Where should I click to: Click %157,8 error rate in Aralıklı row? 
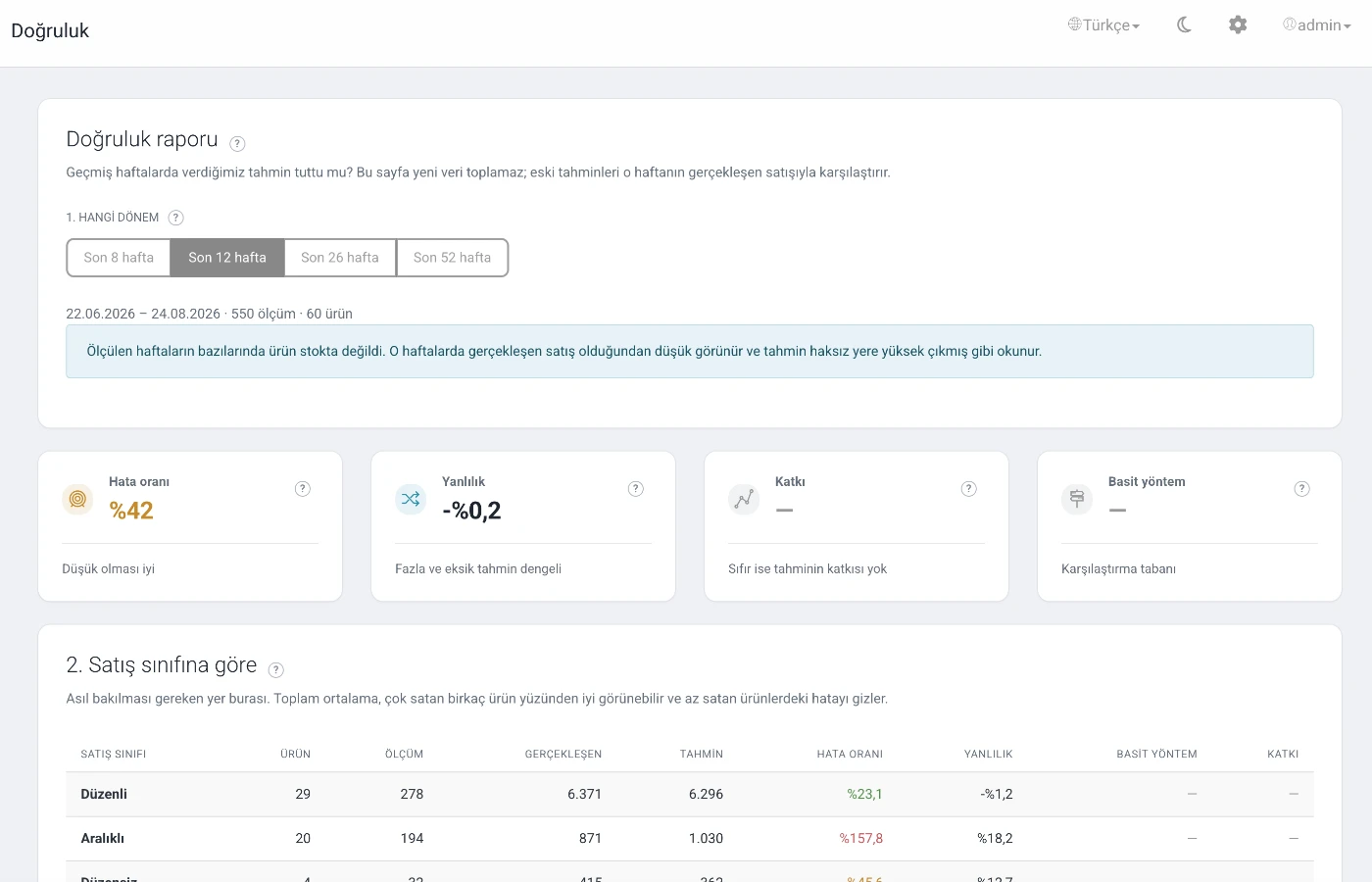click(x=860, y=838)
